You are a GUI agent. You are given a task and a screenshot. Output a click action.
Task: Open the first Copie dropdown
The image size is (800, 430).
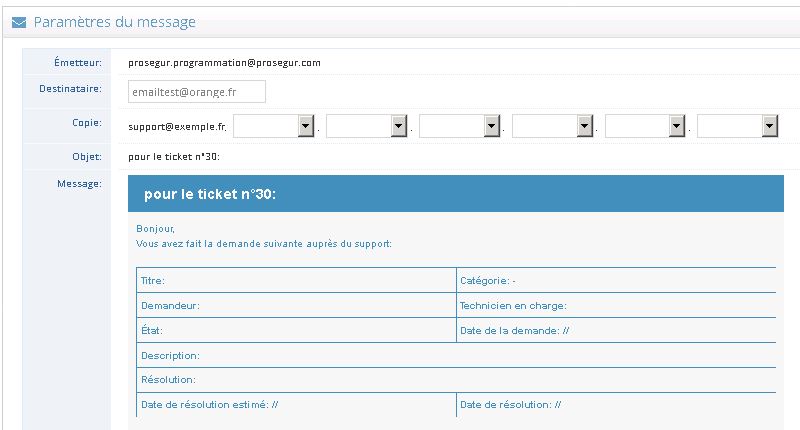[273, 126]
